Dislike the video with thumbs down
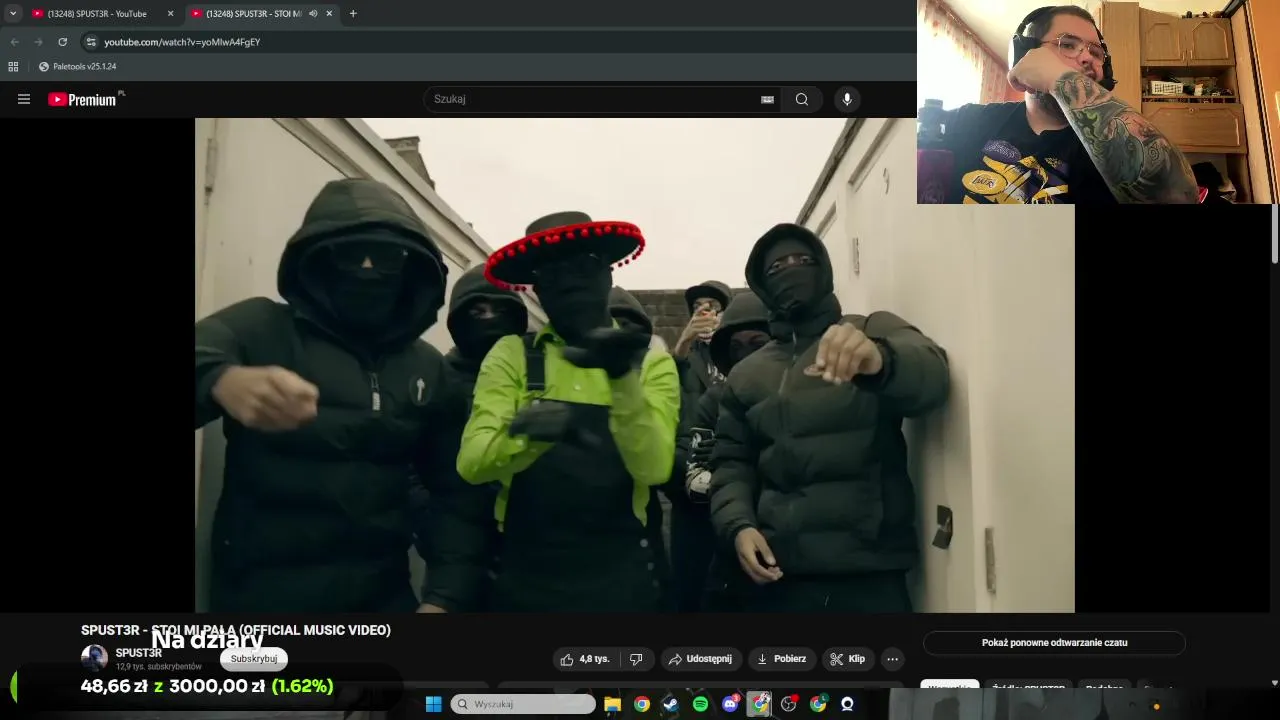1280x720 pixels. coord(636,659)
